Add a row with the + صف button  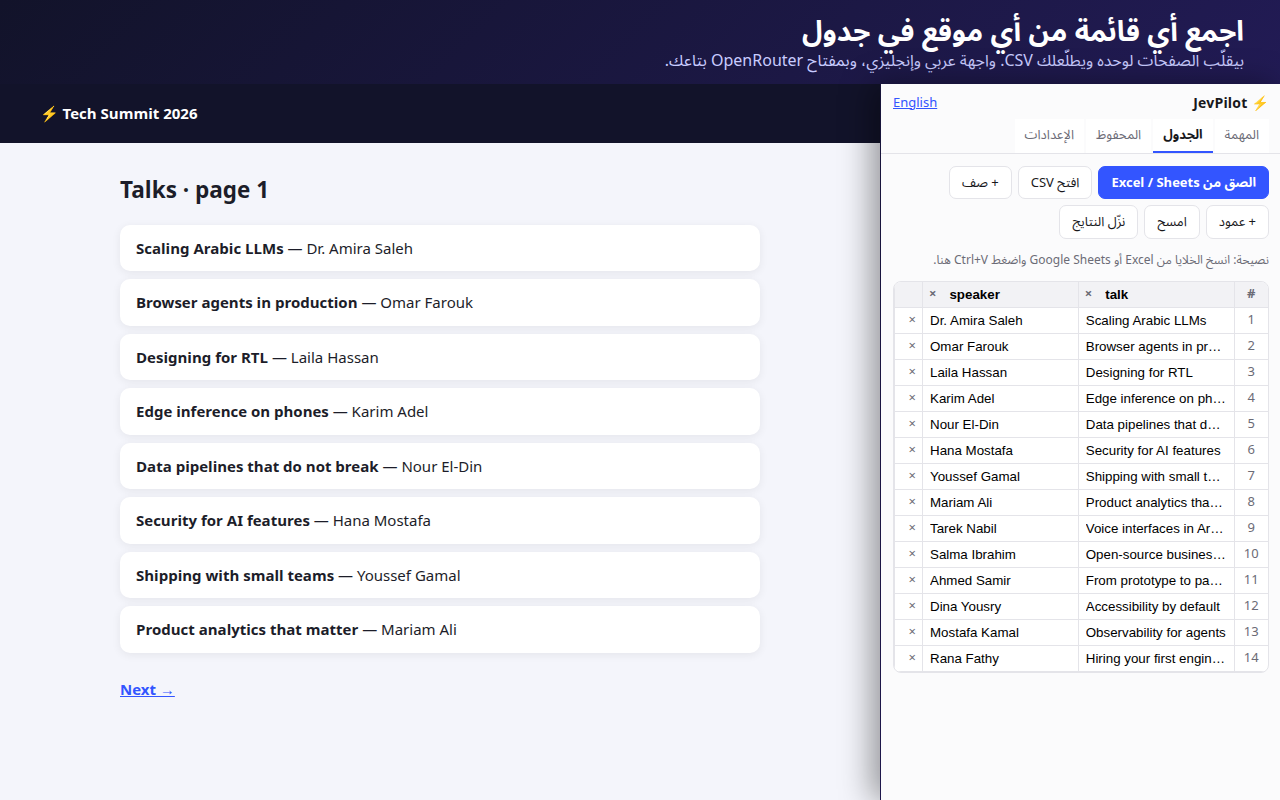point(980,183)
